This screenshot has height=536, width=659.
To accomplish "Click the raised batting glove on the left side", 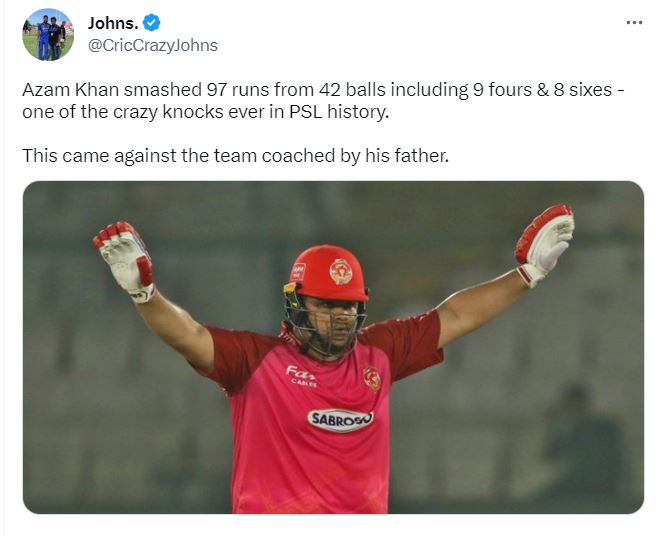I will pos(124,261).
